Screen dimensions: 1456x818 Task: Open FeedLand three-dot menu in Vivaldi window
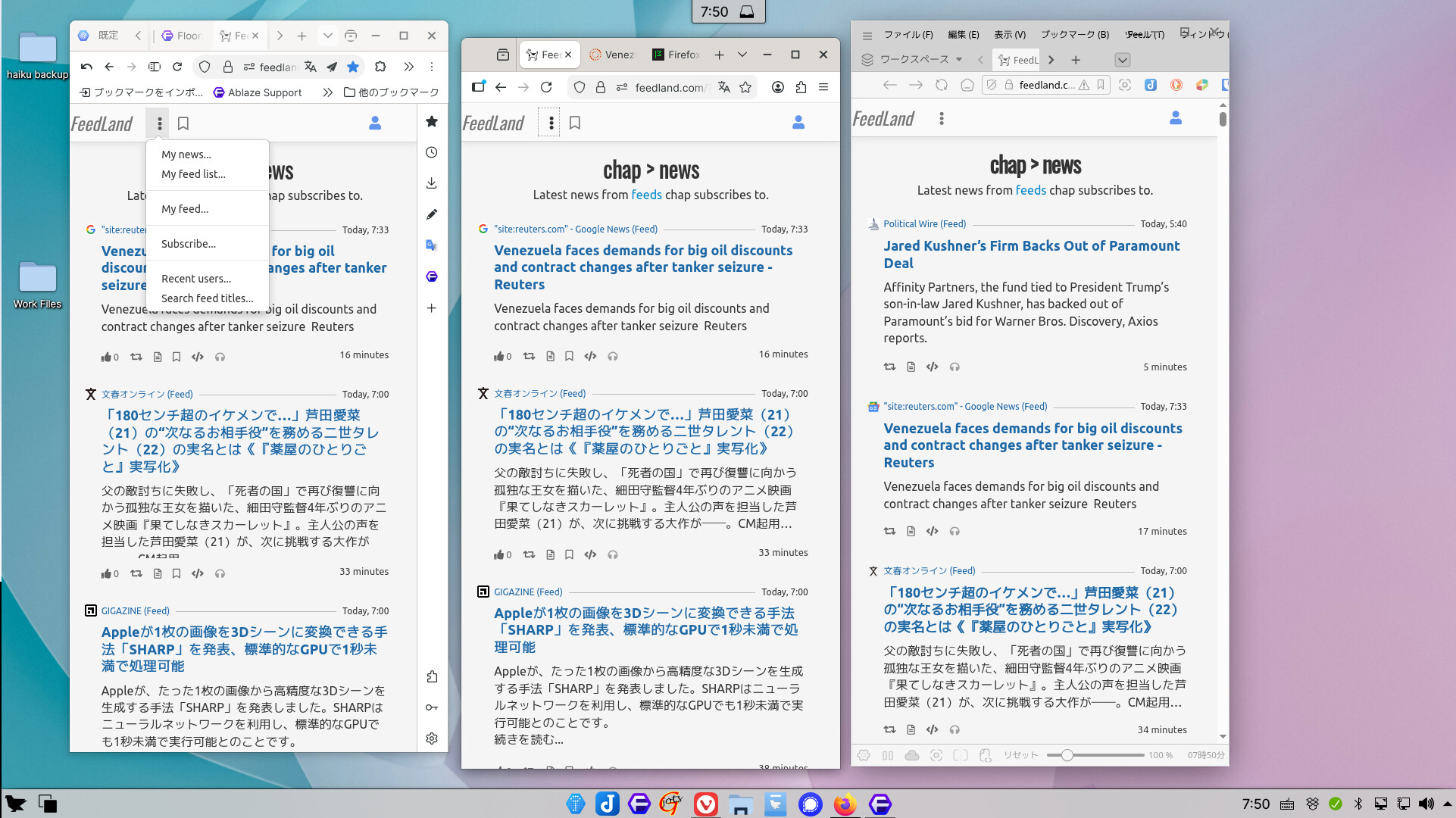[x=942, y=118]
